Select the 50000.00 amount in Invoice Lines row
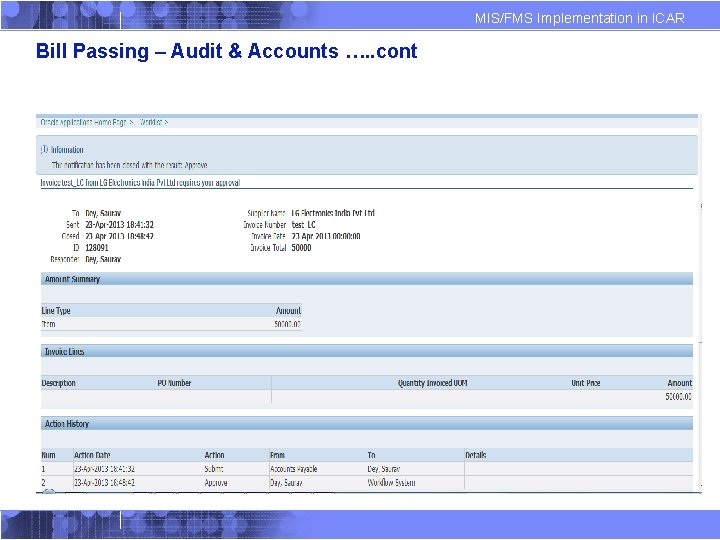The image size is (720, 540). 679,397
